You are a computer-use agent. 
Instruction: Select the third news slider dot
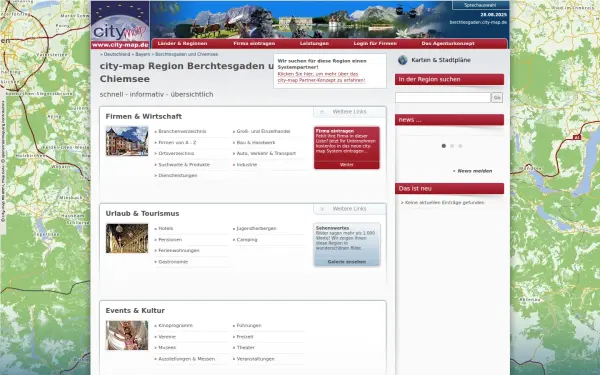click(460, 146)
